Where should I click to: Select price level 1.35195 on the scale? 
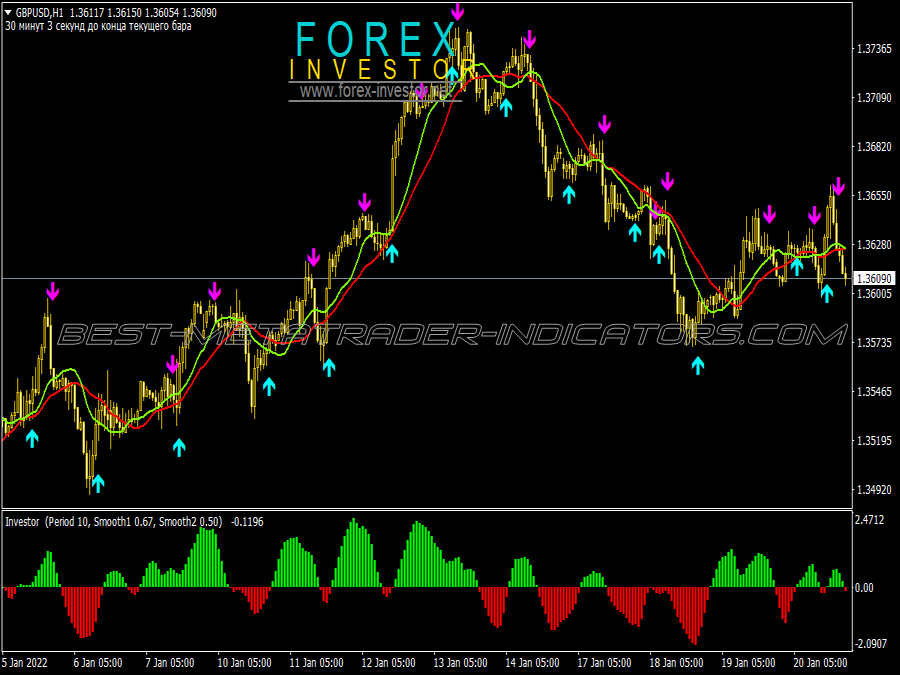coord(874,441)
